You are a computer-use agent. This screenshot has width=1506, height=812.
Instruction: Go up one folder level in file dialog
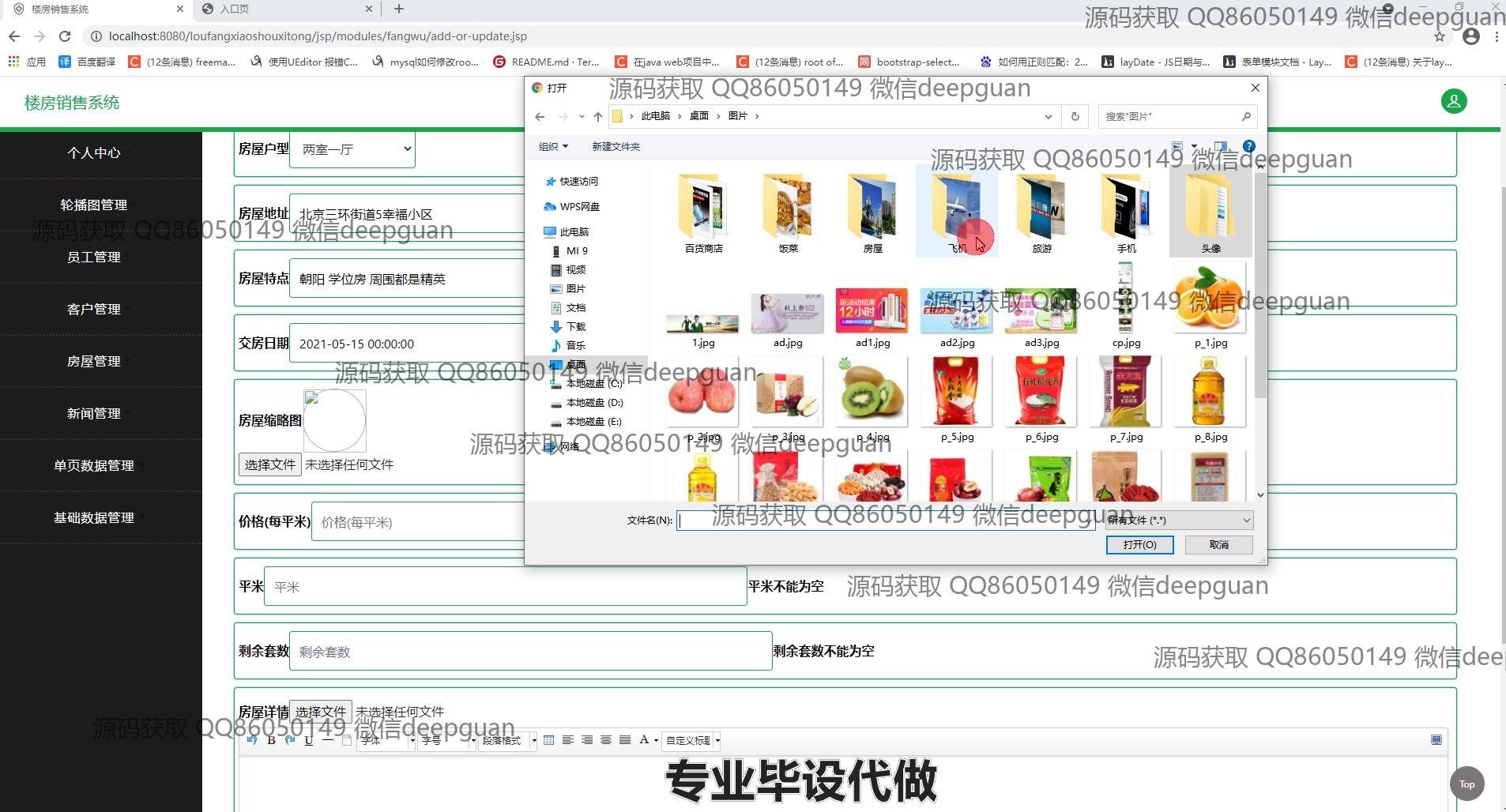(x=598, y=117)
